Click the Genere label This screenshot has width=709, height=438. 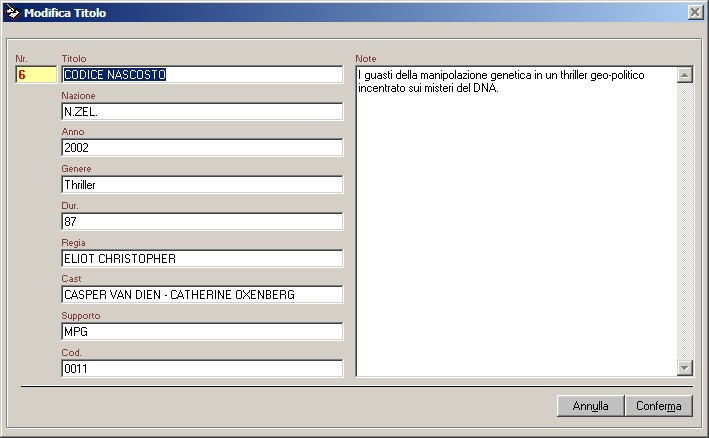tap(76, 169)
